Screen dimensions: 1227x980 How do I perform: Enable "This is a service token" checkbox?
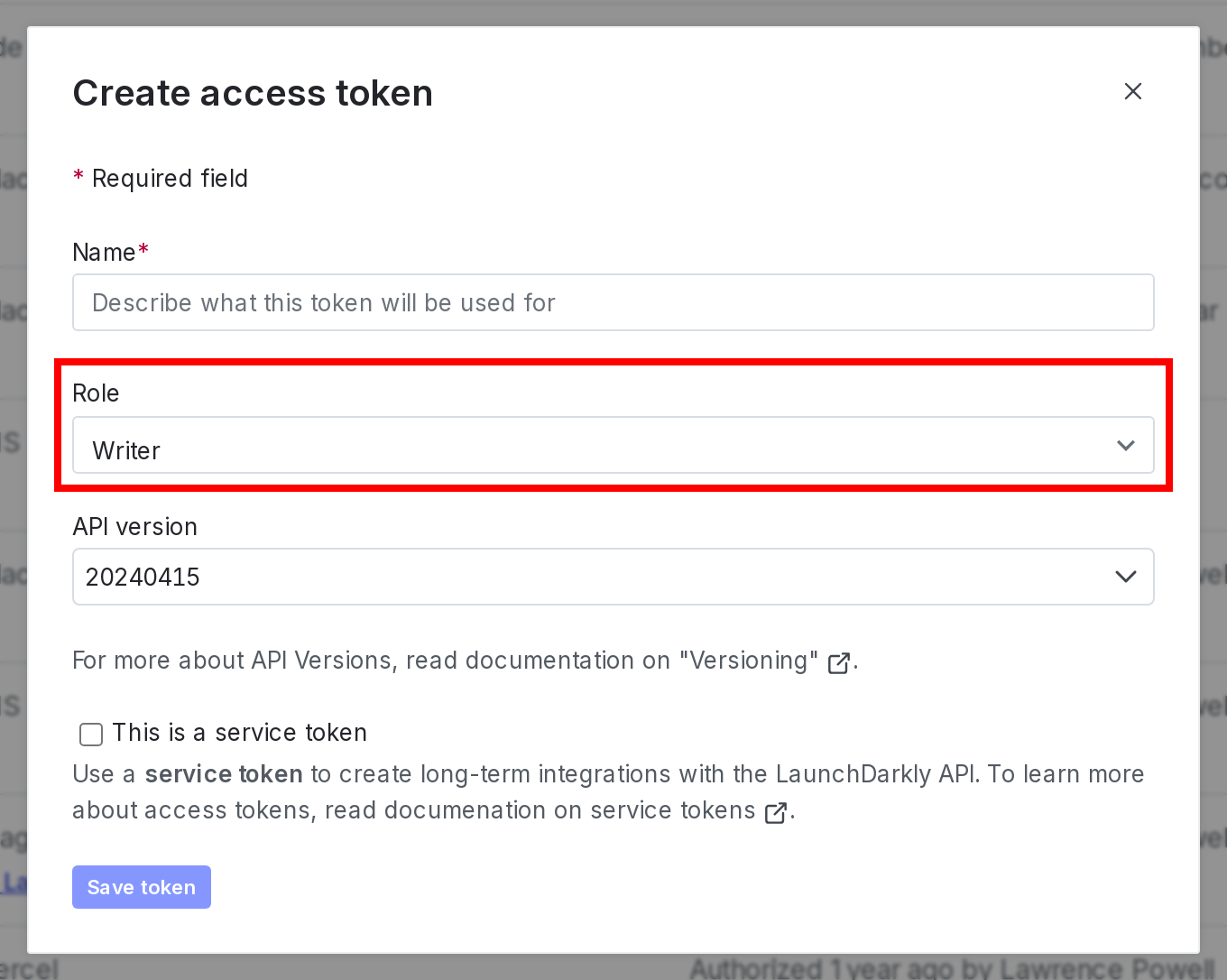point(90,734)
